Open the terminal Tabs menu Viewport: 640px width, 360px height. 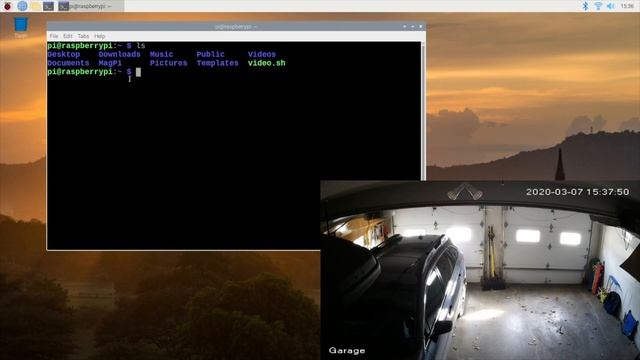pos(83,36)
